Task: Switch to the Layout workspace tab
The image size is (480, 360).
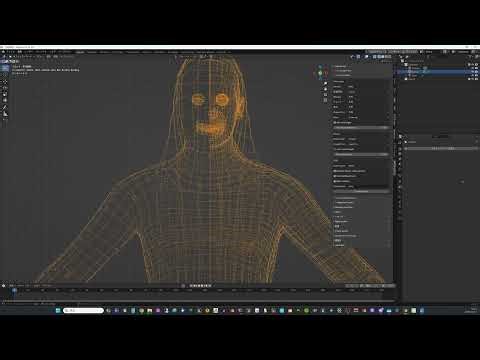Action: 80,52
